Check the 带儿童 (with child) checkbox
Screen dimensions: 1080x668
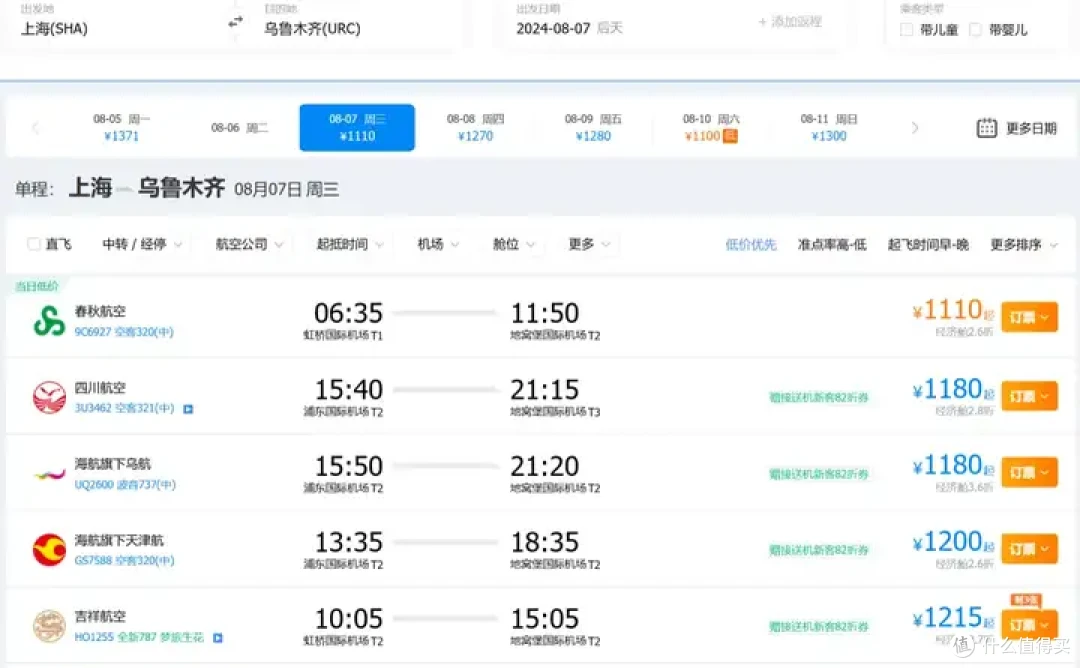[x=906, y=30]
